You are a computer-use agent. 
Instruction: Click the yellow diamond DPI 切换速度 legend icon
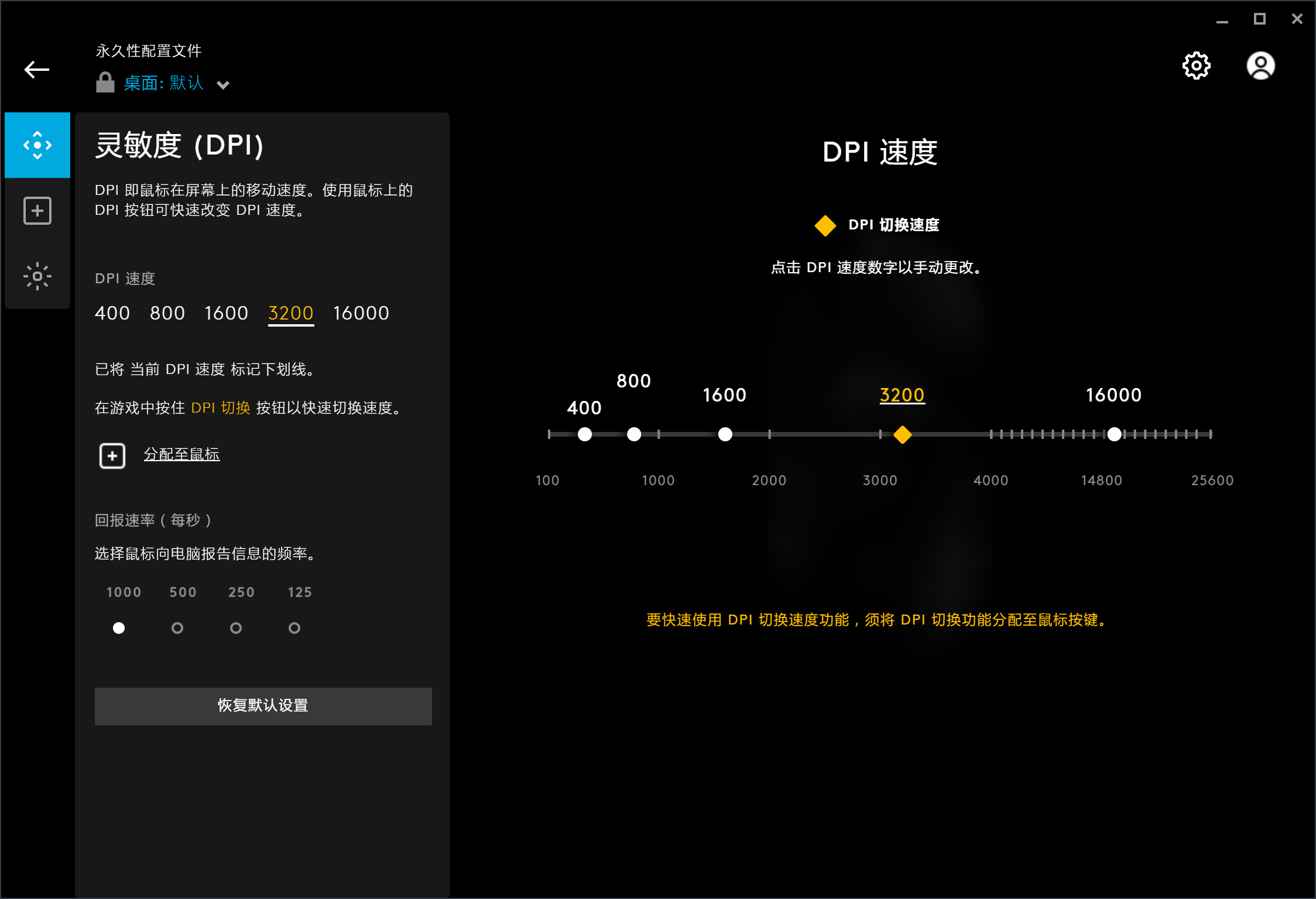[x=825, y=225]
